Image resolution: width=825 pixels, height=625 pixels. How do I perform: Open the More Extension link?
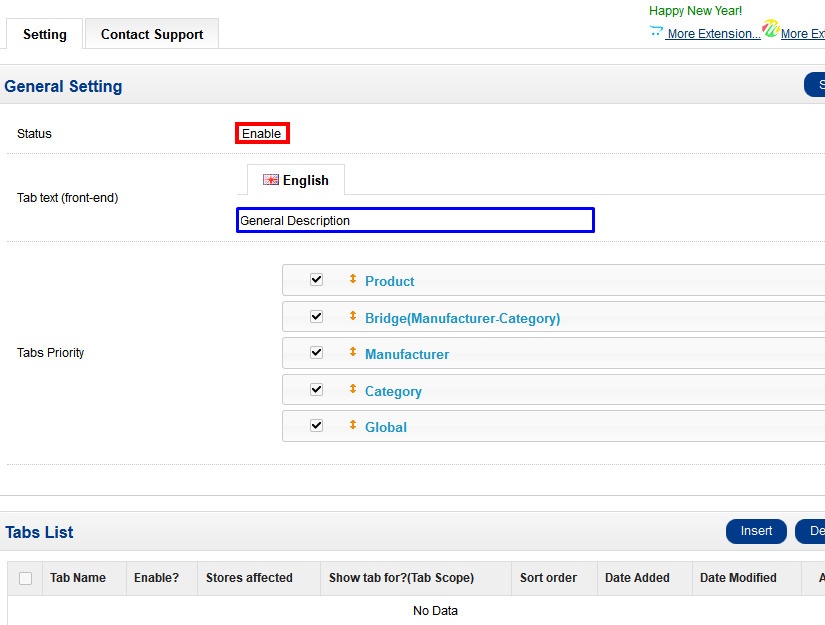tap(713, 34)
